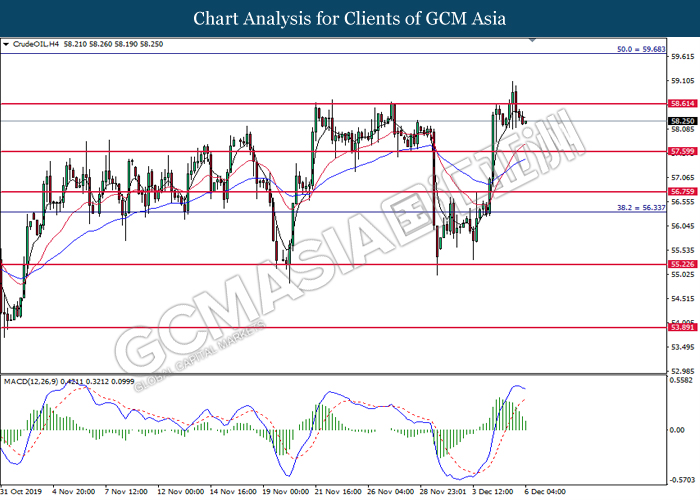Click the 52.985 price scale value

pos(683,371)
